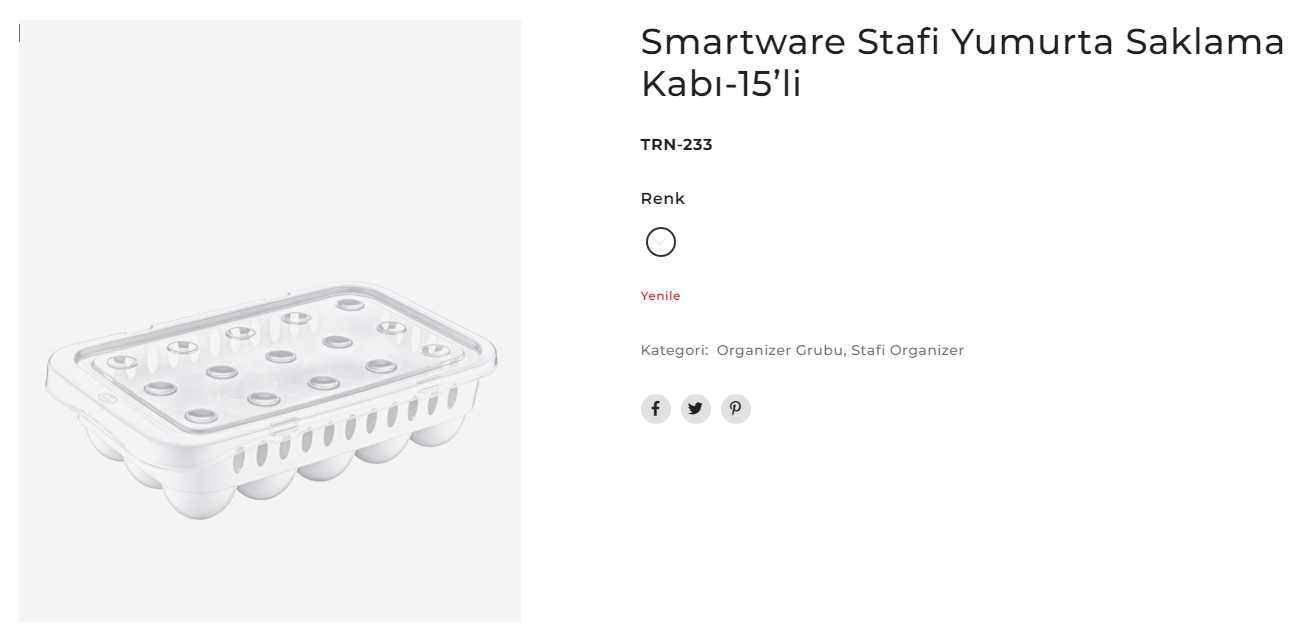Click the red Yenile reset link
The width and height of the screenshot is (1295, 640).
click(660, 296)
